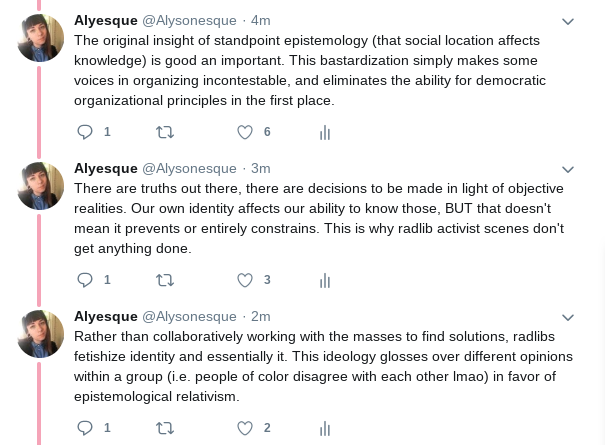
Task: Open the dropdown chevron on the 2m tweet
Action: 568,317
